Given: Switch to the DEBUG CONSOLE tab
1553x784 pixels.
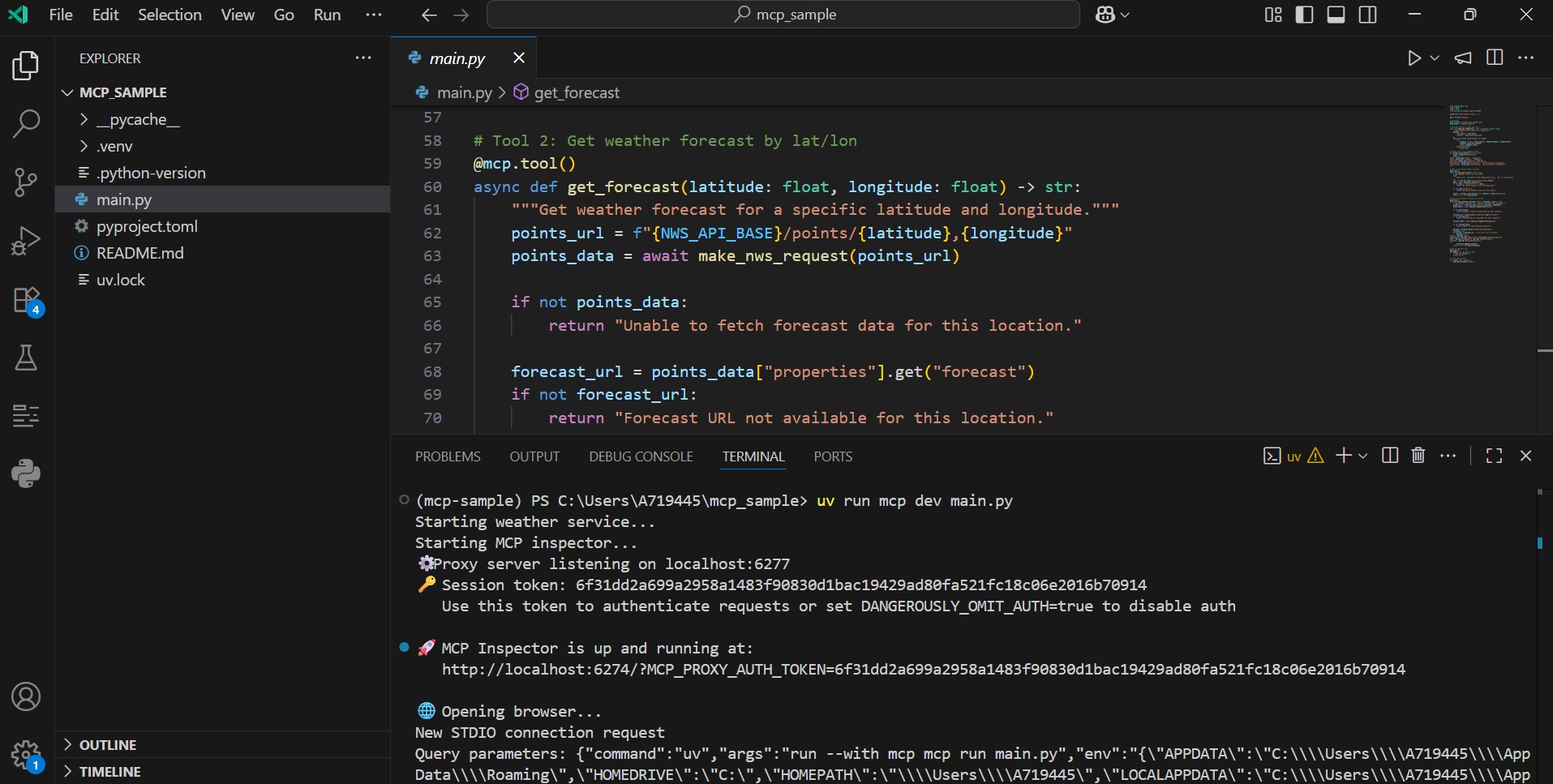Looking at the screenshot, I should 641,456.
